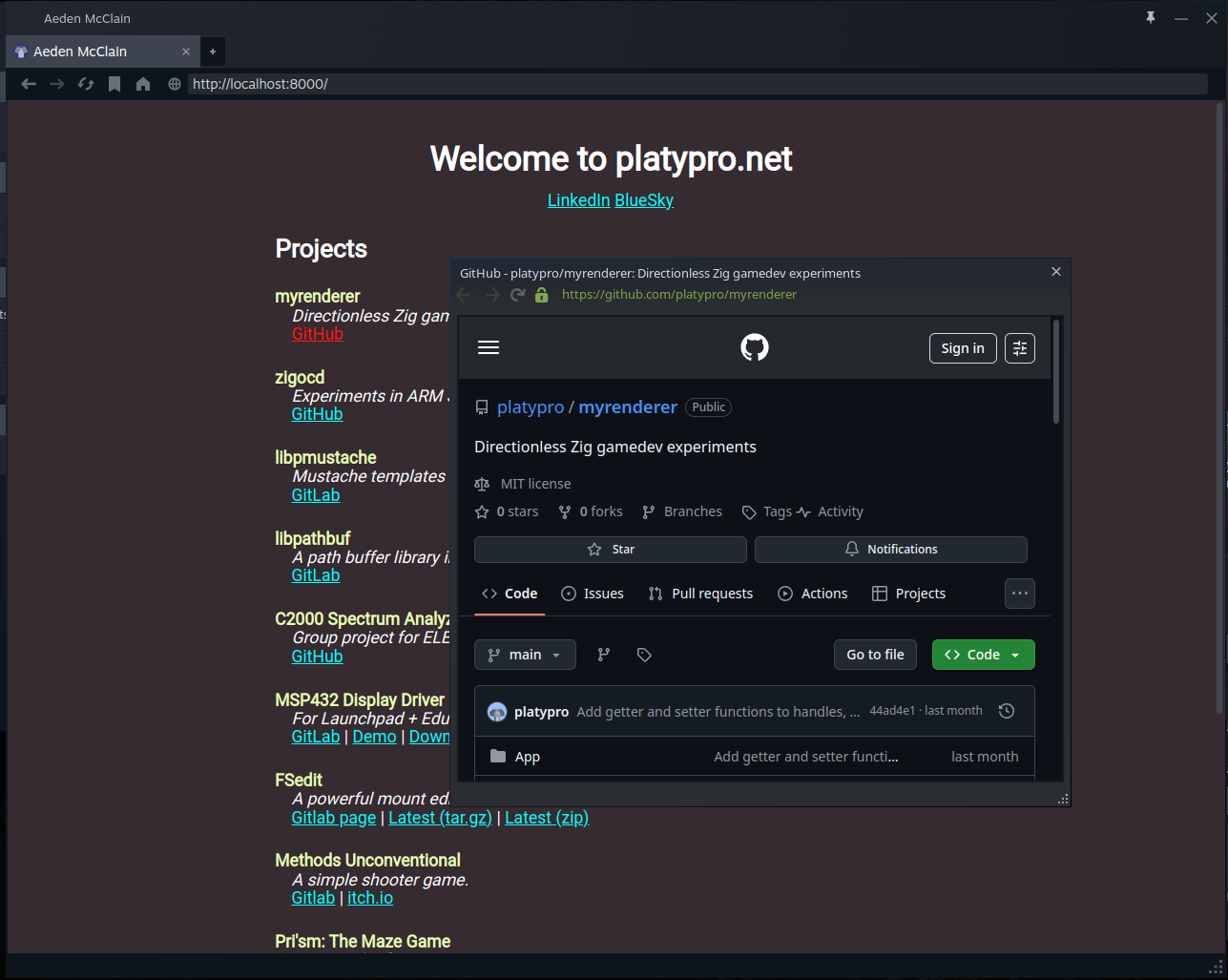The image size is (1228, 980).
Task: Open the GitHub link under C2000 Spectrum Analyzer
Action: click(318, 657)
